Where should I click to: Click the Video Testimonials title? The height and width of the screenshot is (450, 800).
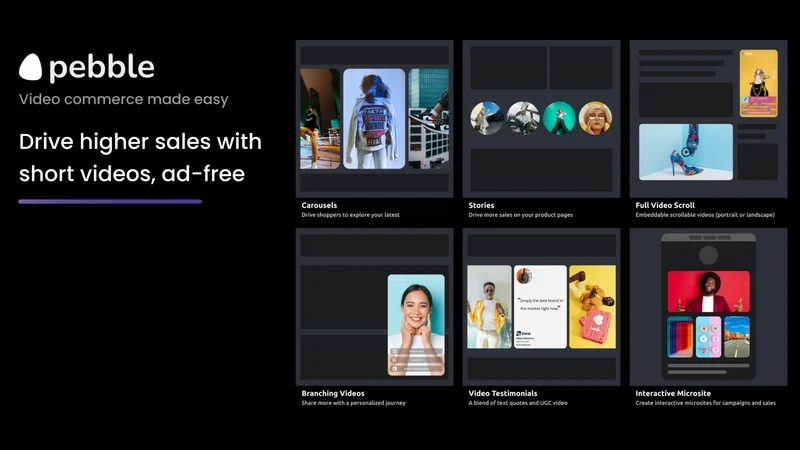click(x=503, y=393)
